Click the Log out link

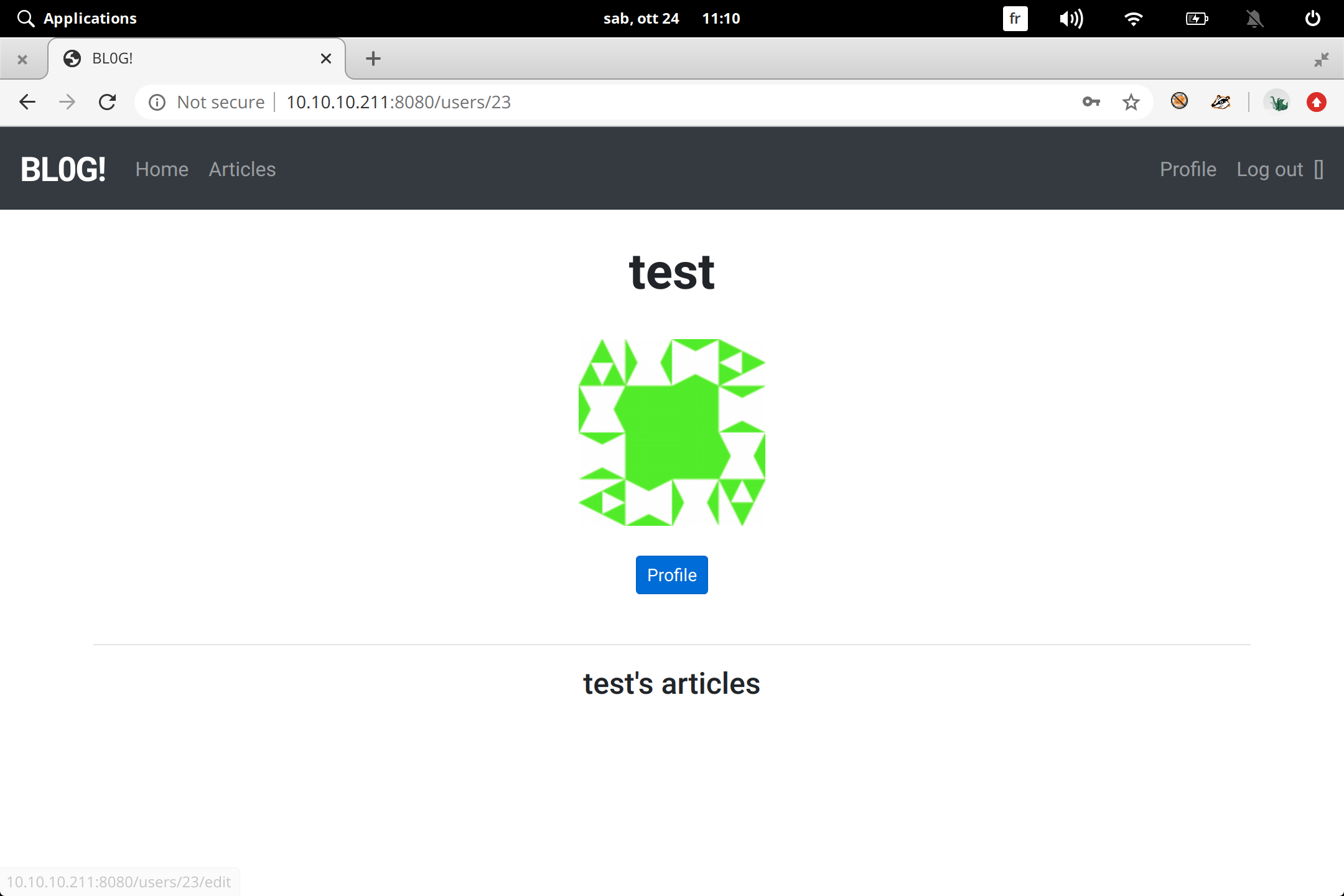[x=1269, y=169]
